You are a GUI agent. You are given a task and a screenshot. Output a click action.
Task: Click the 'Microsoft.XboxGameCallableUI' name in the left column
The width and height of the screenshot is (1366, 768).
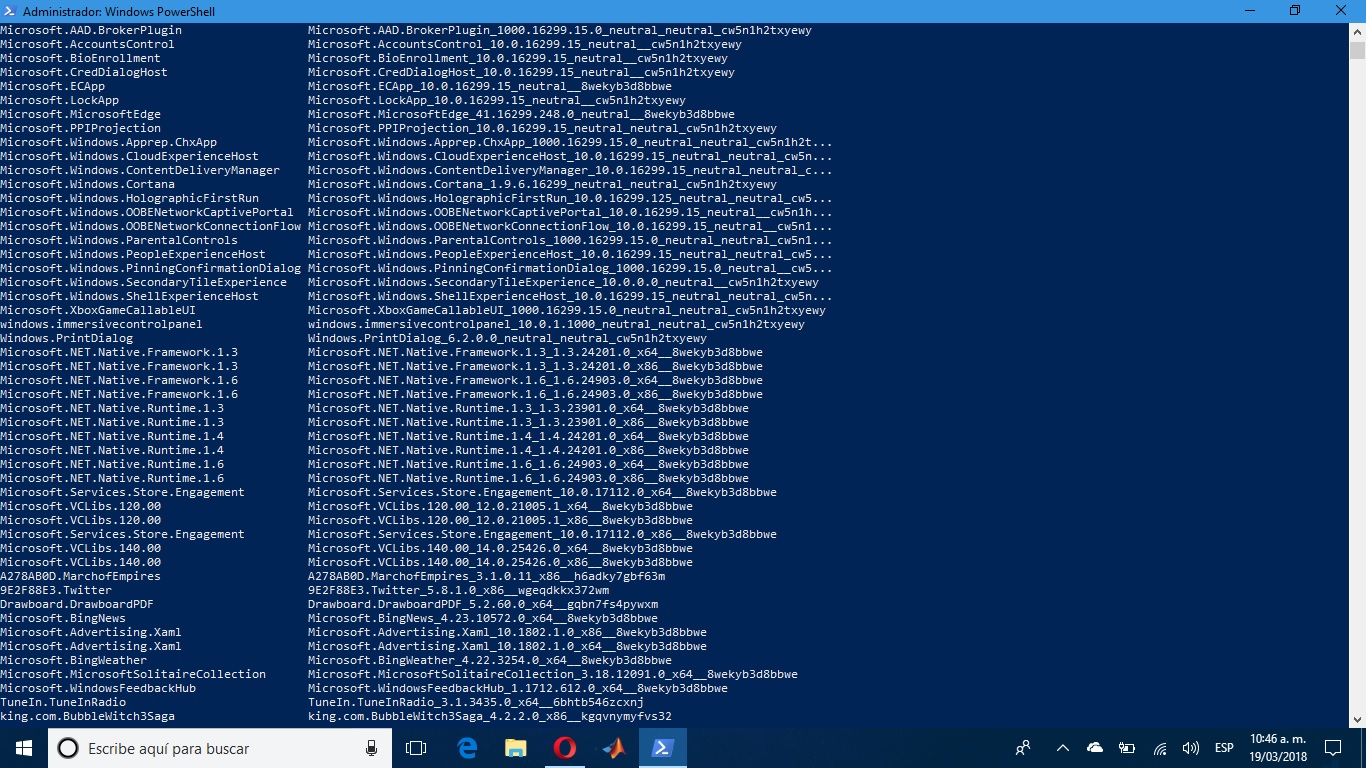tap(98, 310)
